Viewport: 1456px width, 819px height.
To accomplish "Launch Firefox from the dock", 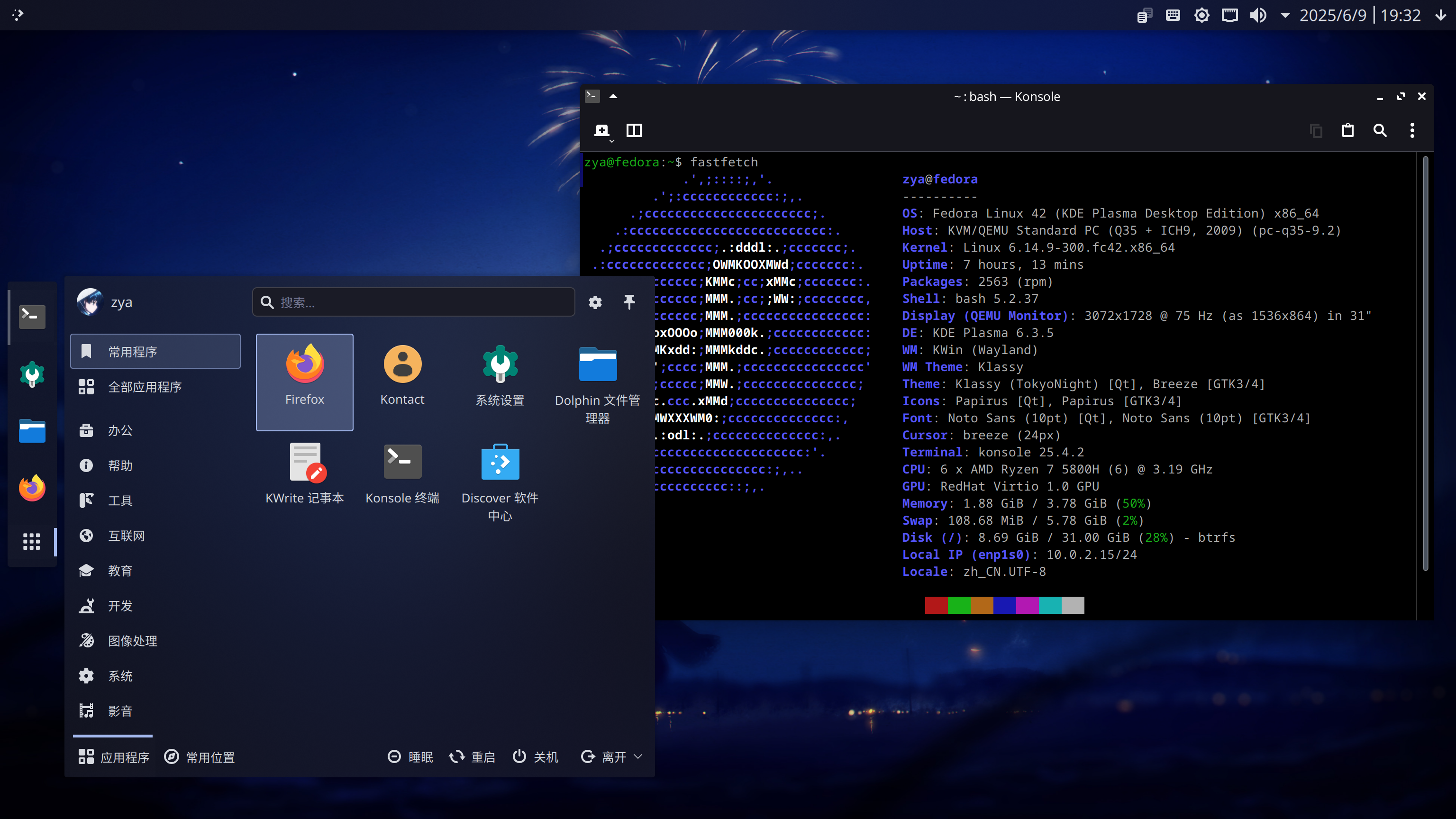I will point(32,488).
